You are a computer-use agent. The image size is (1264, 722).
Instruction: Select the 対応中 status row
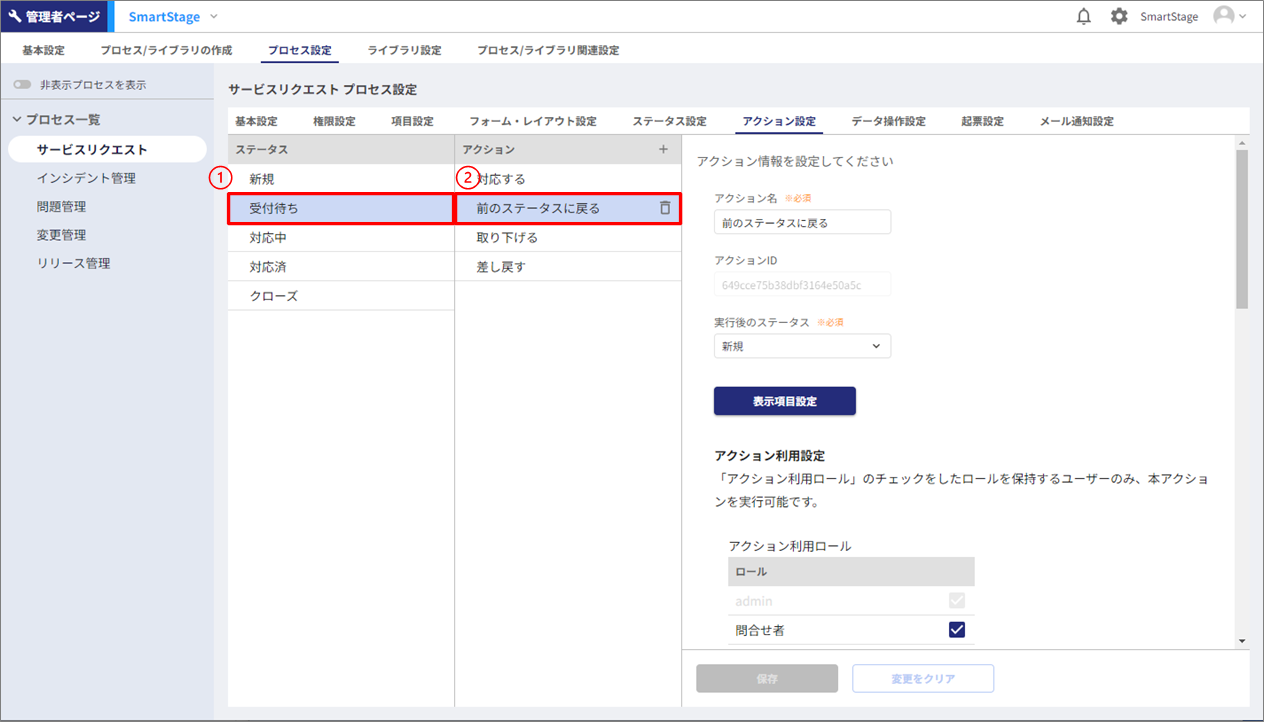[268, 238]
